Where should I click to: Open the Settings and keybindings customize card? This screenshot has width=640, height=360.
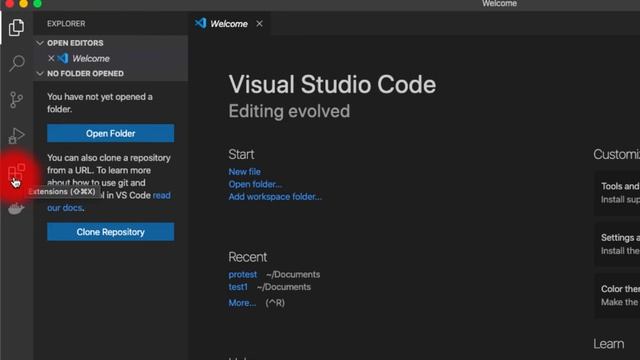pyautogui.click(x=617, y=244)
